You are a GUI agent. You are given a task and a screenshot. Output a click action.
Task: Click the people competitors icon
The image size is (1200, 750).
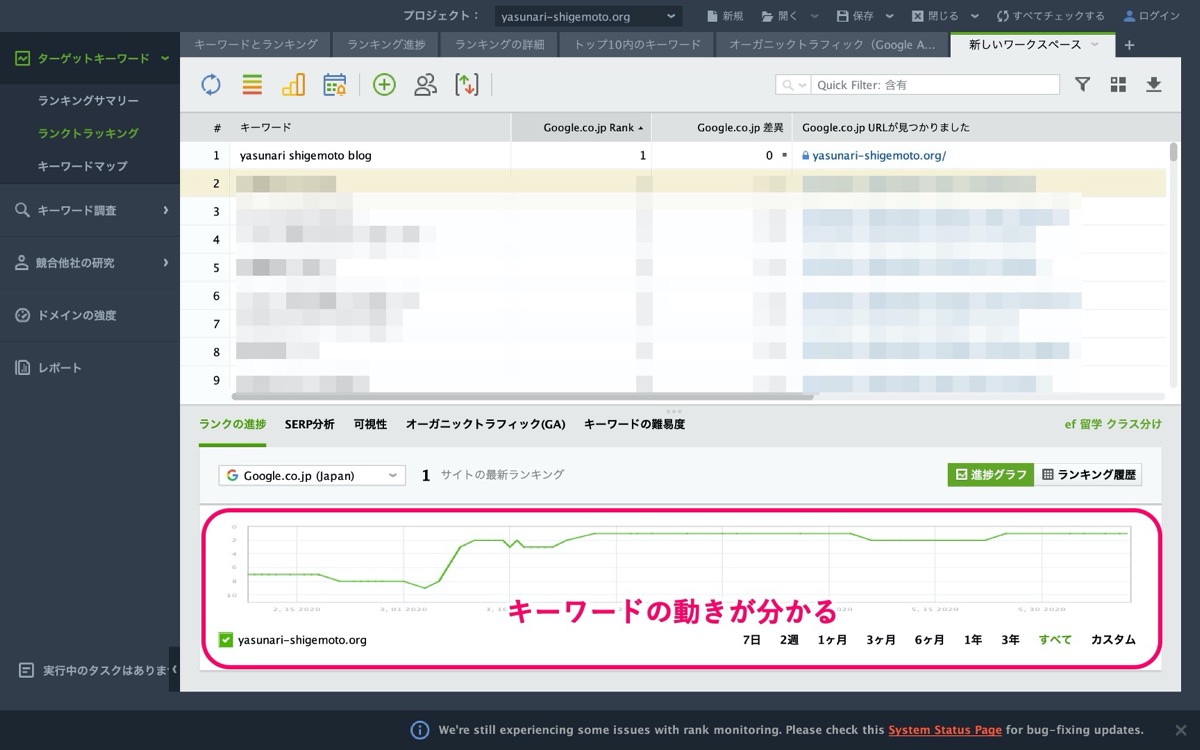[426, 85]
